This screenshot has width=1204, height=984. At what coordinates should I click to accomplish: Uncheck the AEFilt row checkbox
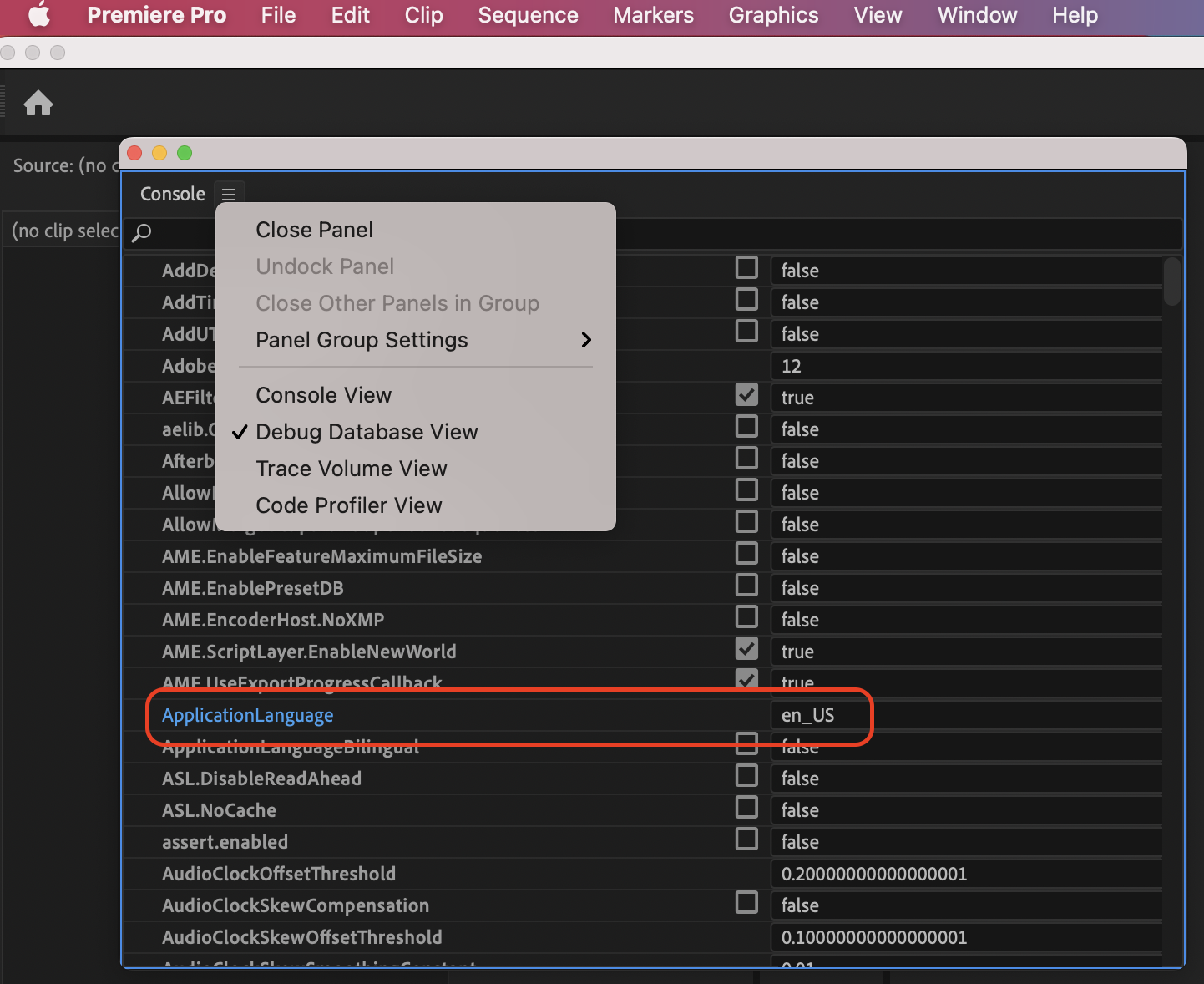click(746, 395)
